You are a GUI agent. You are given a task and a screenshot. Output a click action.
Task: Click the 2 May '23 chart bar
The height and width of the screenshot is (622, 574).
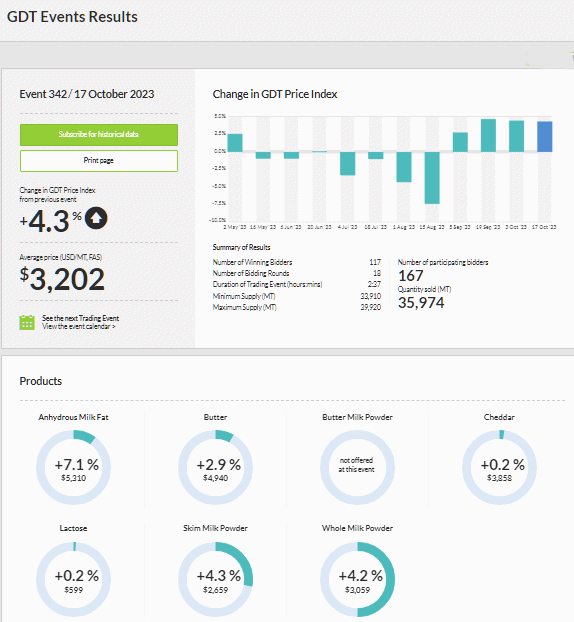point(235,143)
